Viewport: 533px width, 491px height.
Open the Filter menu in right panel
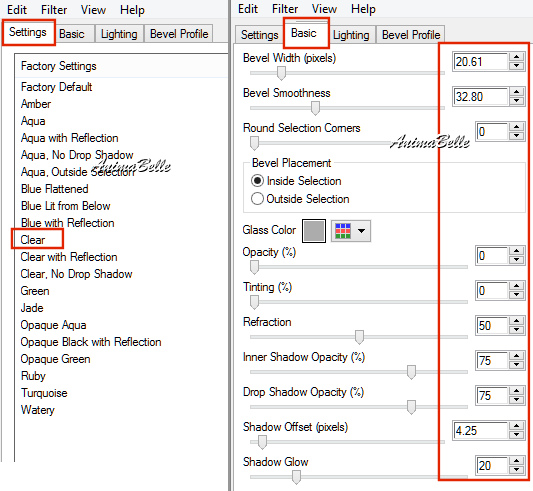tap(285, 9)
